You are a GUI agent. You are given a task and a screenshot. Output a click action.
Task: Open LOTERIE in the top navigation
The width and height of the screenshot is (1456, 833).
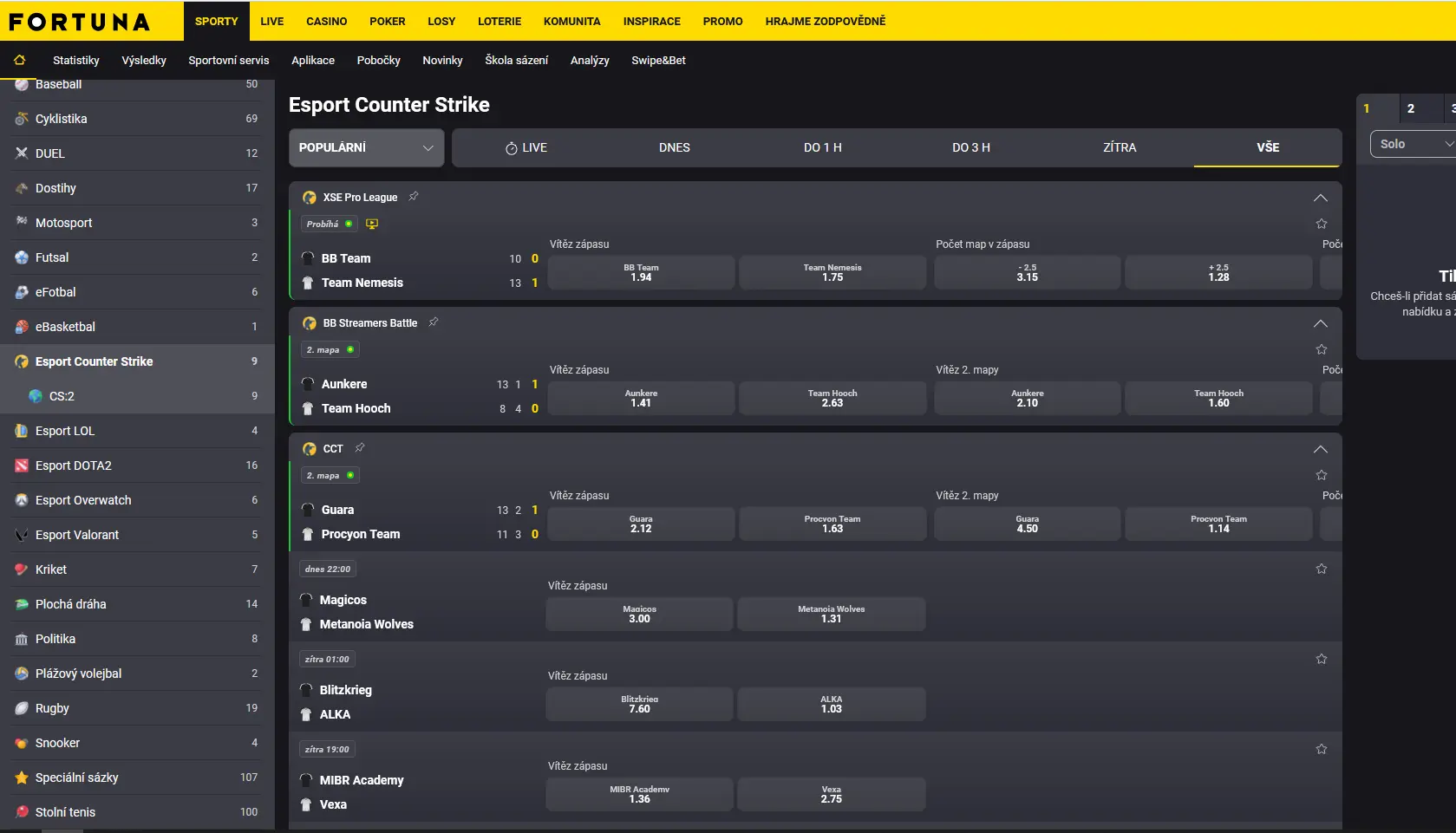point(499,21)
